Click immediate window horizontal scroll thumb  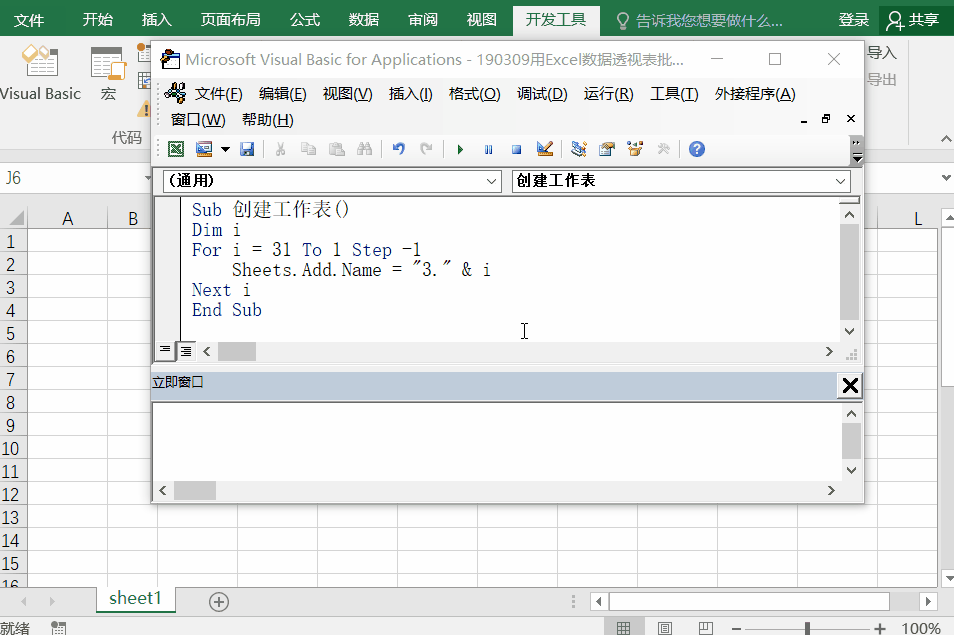[195, 490]
